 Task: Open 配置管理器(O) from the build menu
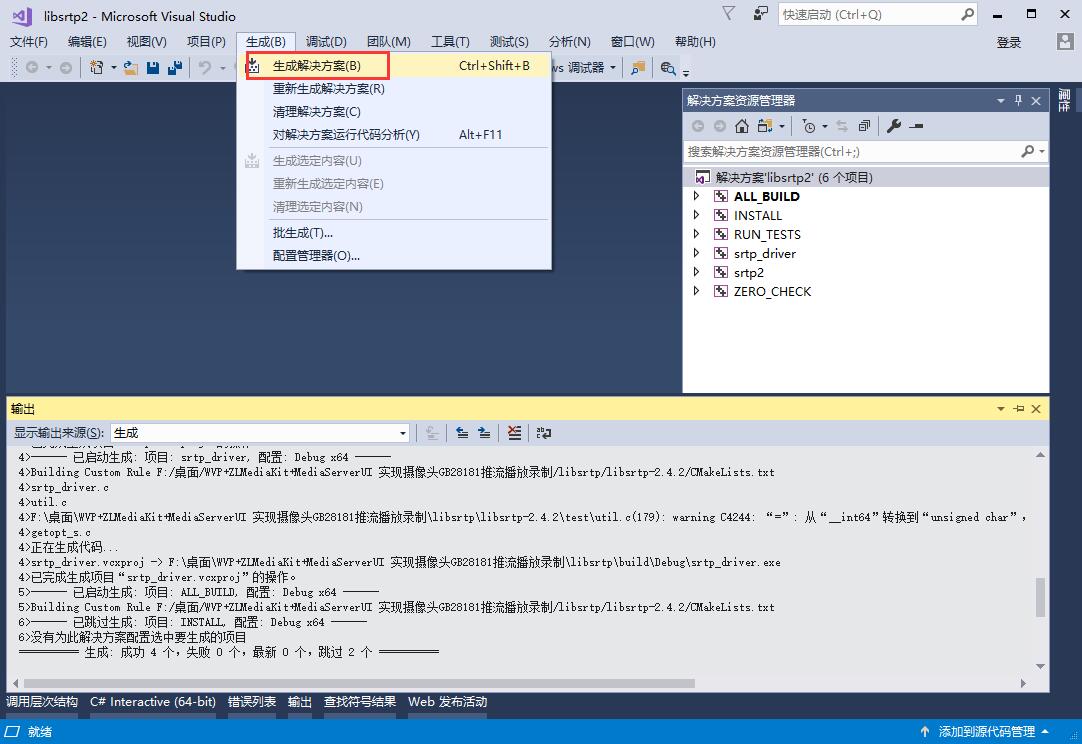[316, 255]
